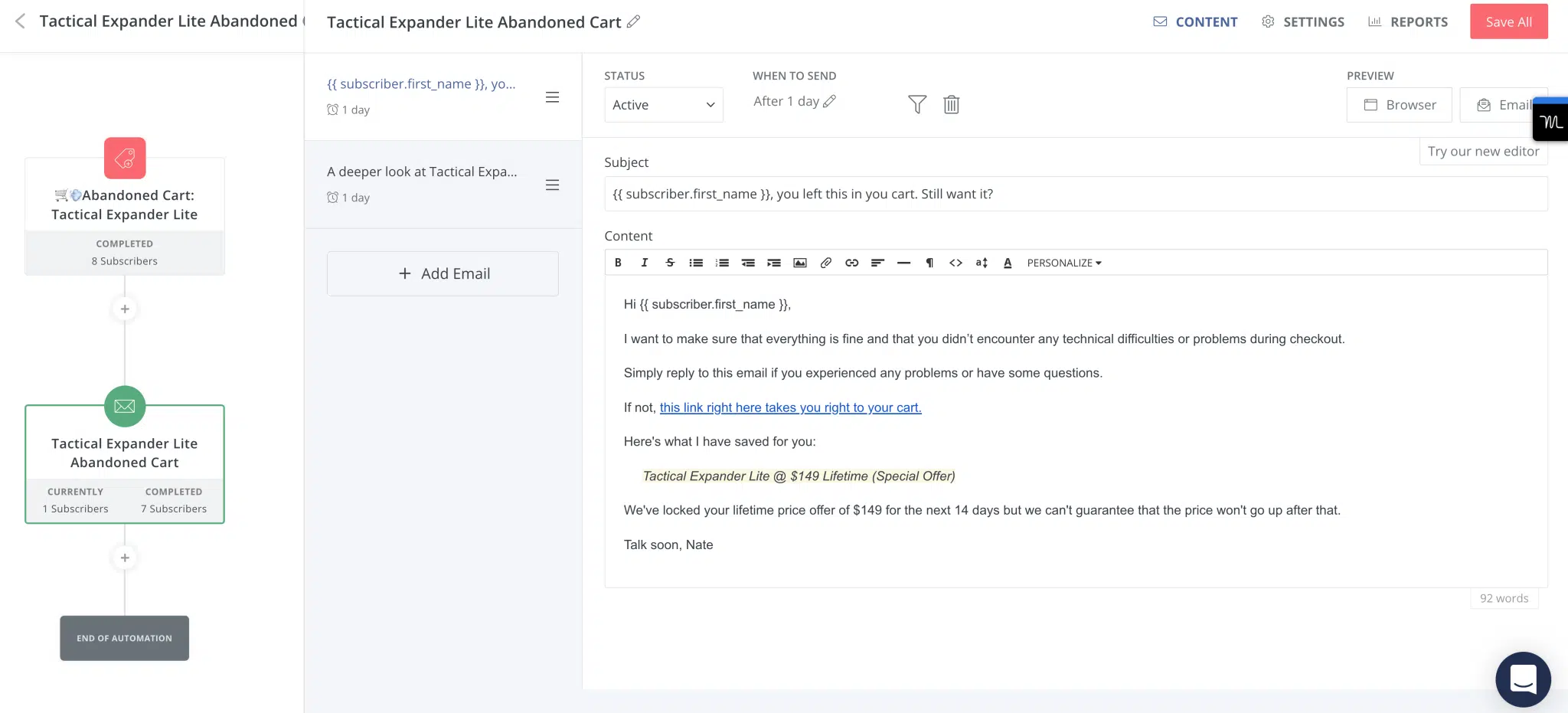Open the filter funnel for this email

tap(917, 104)
